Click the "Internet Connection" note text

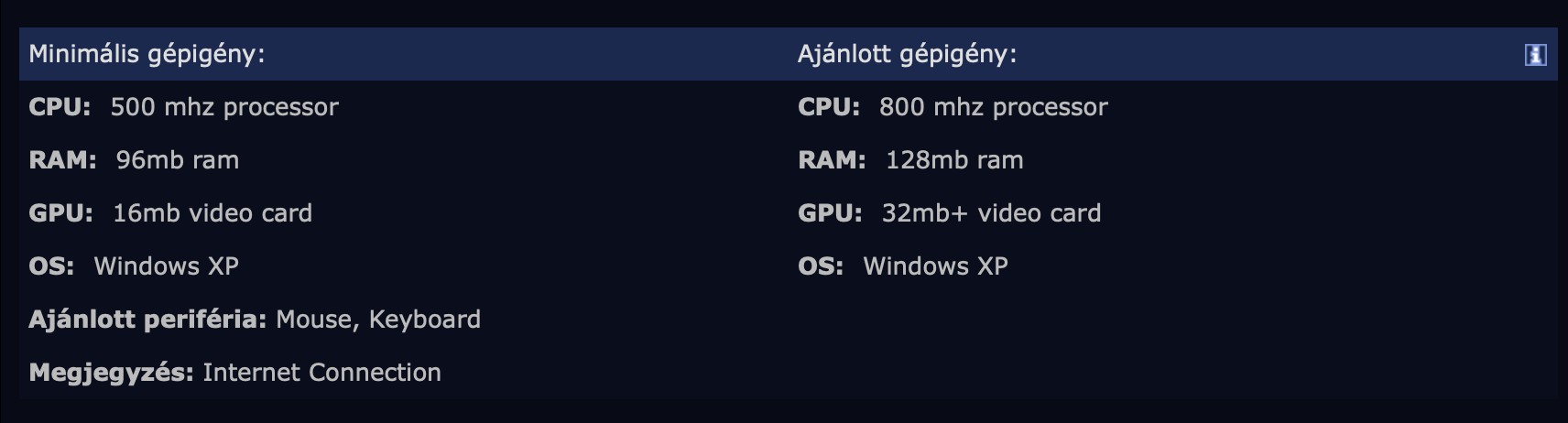click(x=321, y=373)
